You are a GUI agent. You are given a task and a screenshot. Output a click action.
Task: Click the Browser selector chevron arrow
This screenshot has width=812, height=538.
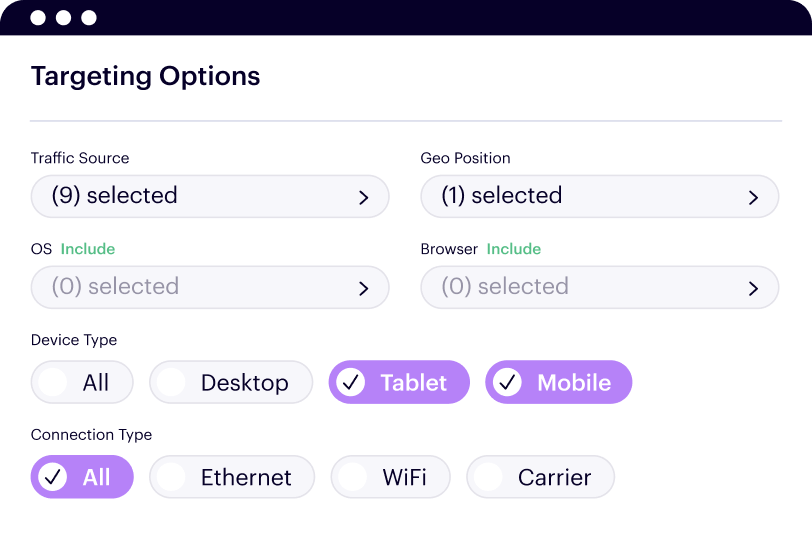click(754, 289)
